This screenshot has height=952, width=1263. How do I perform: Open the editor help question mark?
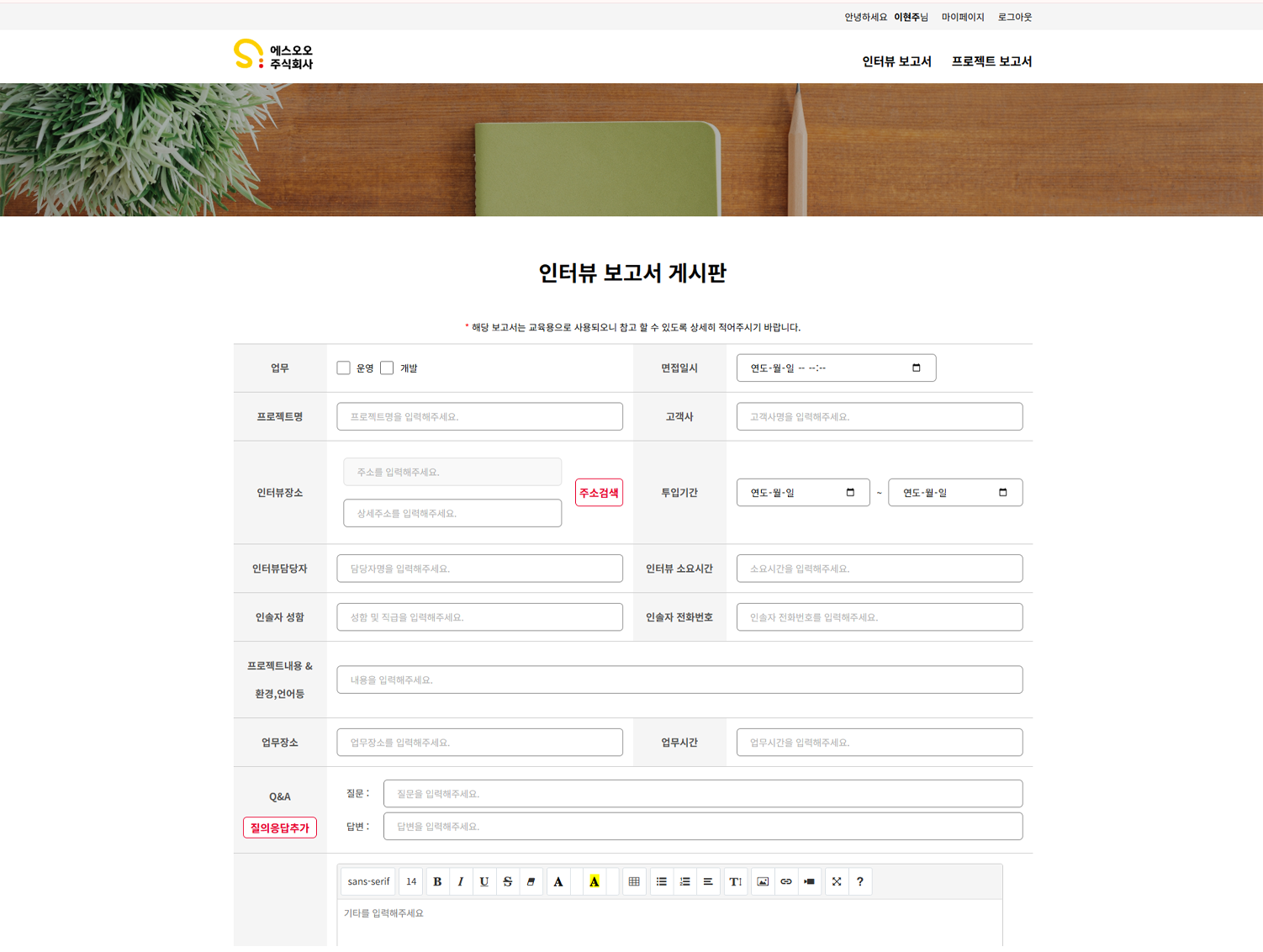(859, 881)
